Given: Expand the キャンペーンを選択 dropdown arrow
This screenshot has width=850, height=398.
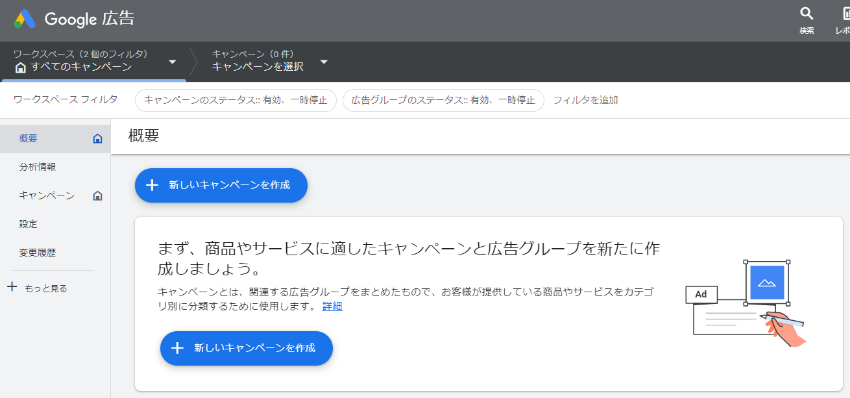Looking at the screenshot, I should (x=324, y=62).
